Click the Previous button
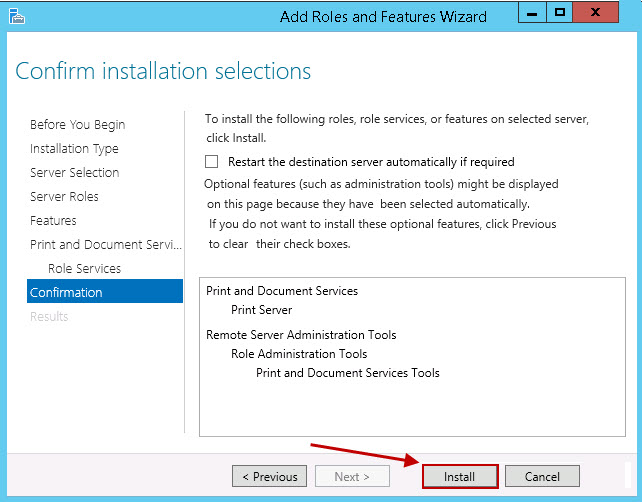Viewport: 642px width, 502px height. click(x=269, y=477)
